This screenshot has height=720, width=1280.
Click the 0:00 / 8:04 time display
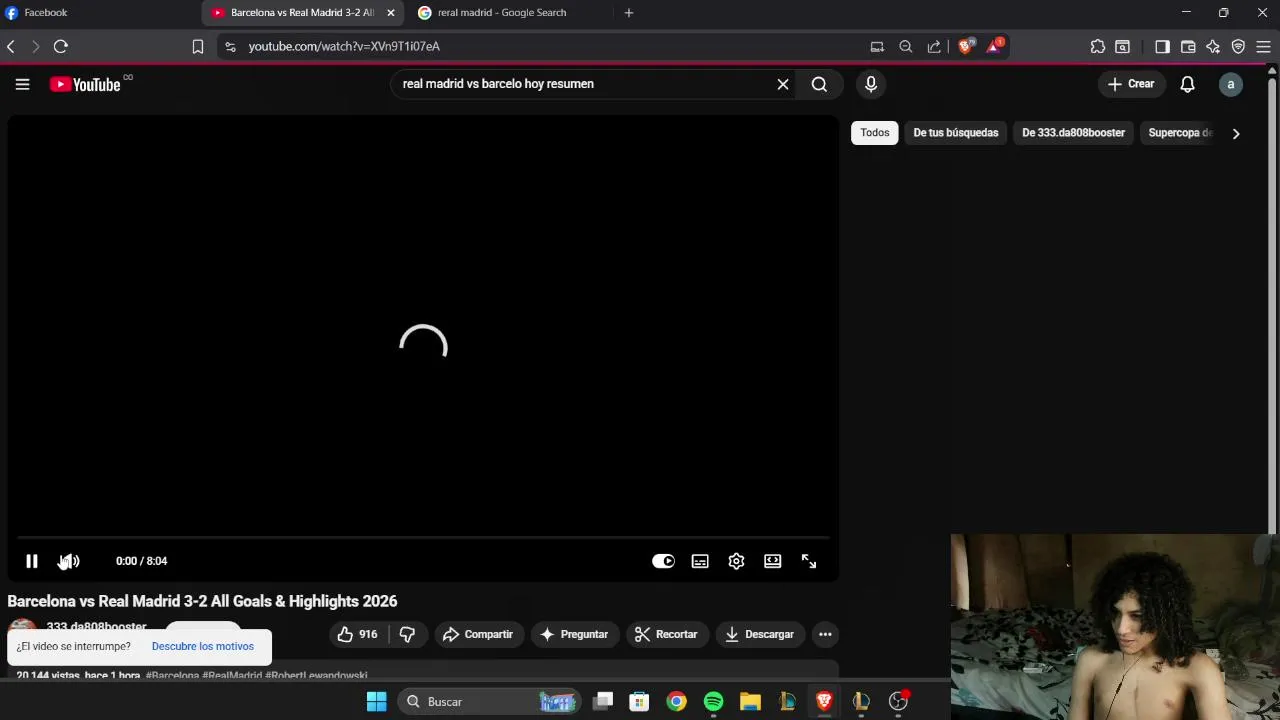click(x=141, y=561)
